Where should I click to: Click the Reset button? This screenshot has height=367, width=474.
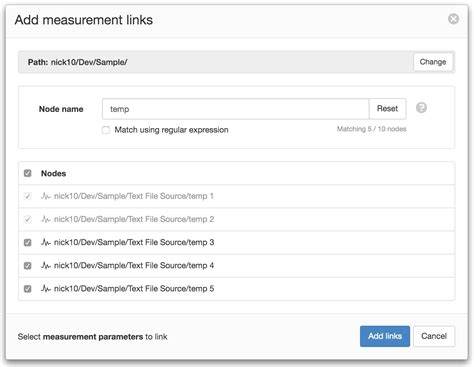387,109
